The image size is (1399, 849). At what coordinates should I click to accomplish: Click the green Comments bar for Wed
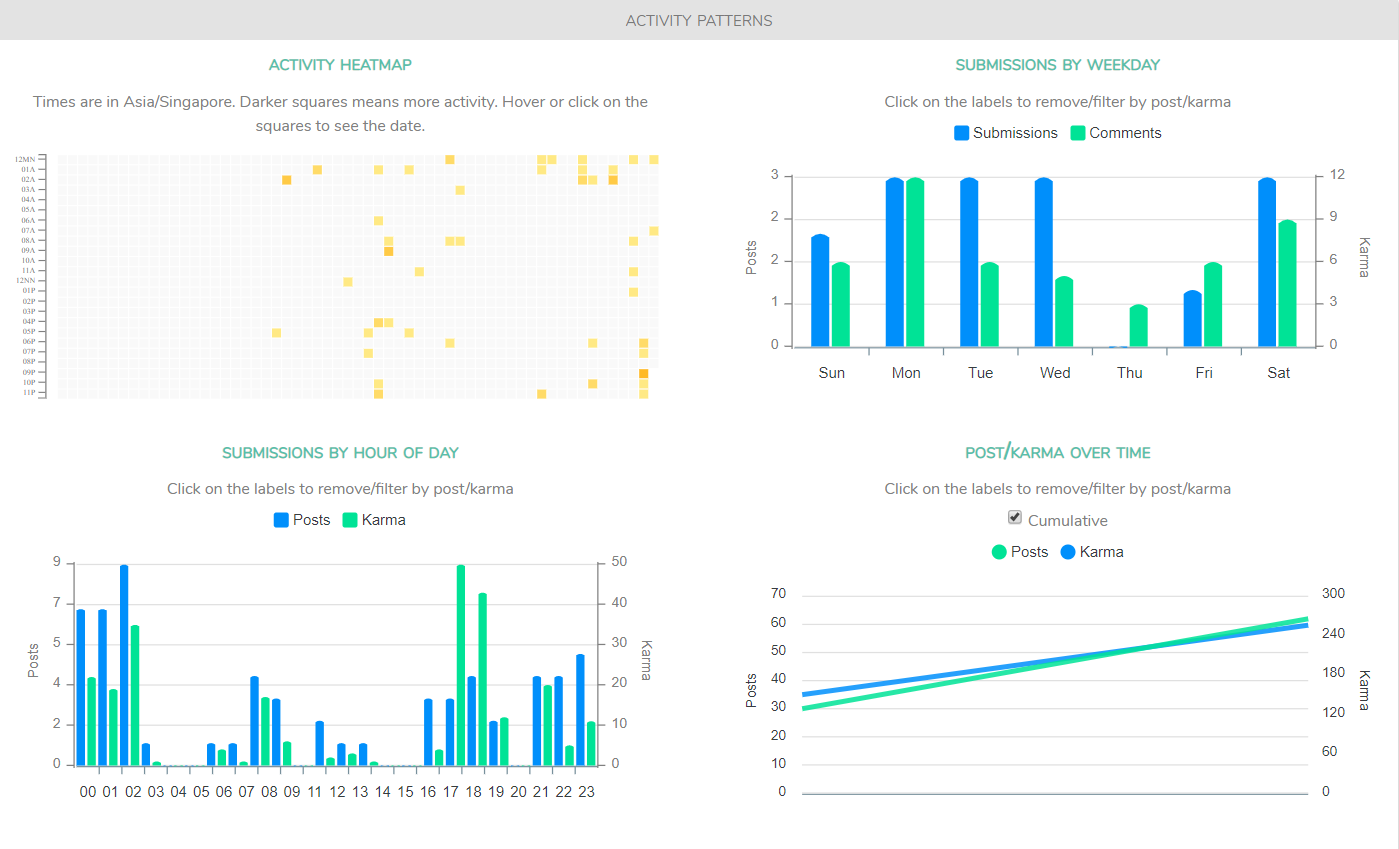[1064, 312]
